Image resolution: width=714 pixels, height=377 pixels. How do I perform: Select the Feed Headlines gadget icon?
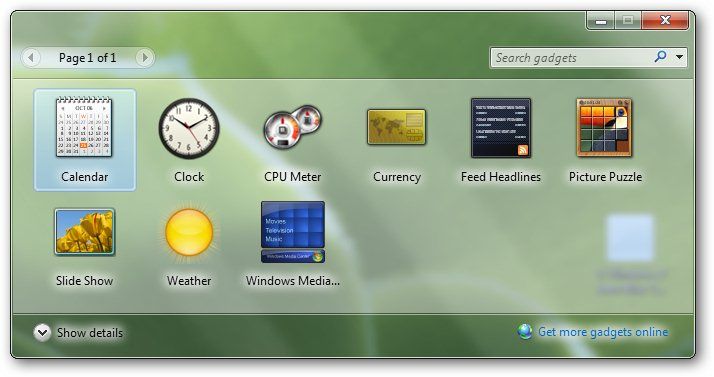click(500, 128)
